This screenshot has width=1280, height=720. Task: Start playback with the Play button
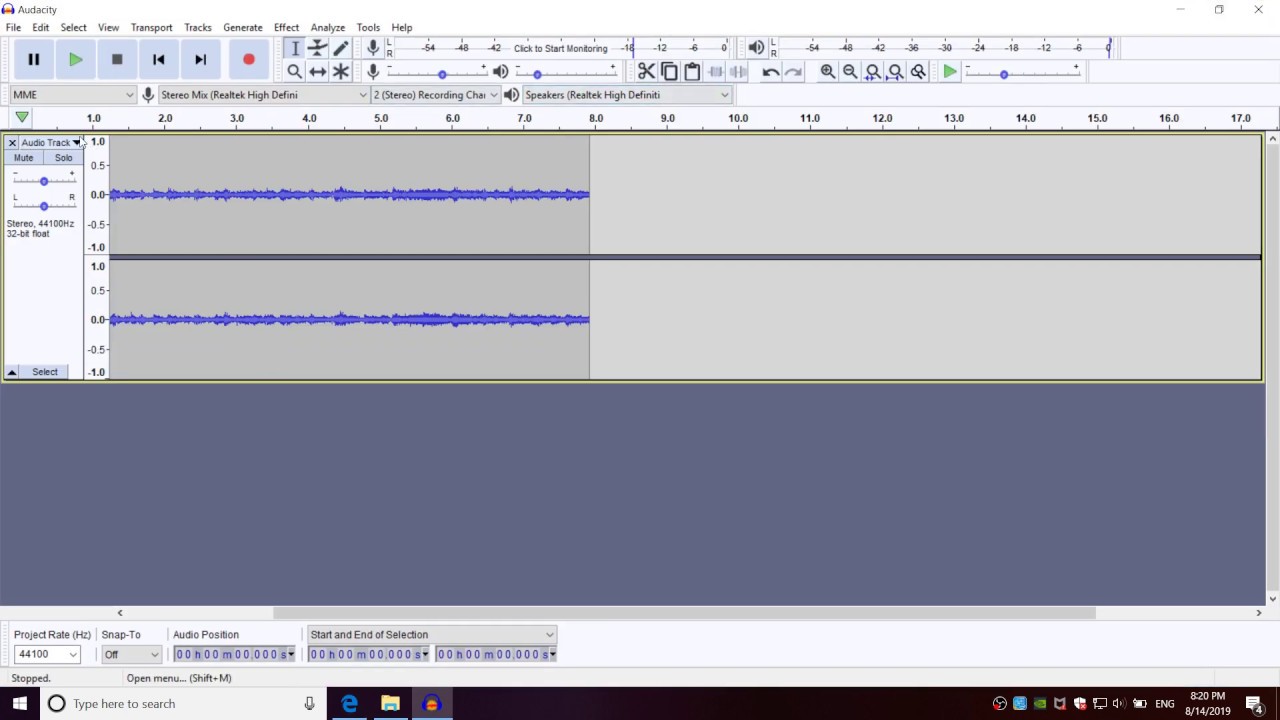coord(75,60)
